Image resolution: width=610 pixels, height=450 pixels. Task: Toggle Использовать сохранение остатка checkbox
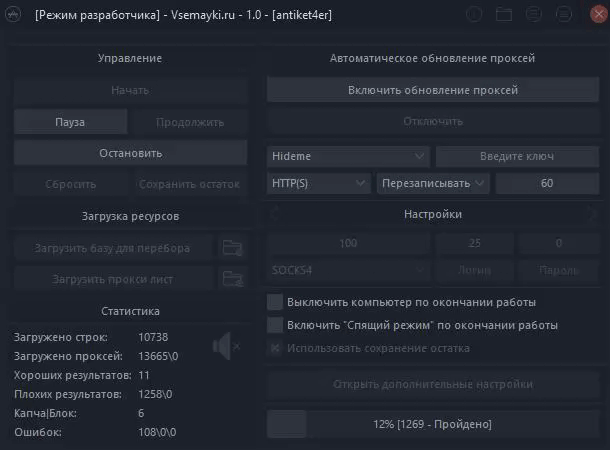point(275,348)
